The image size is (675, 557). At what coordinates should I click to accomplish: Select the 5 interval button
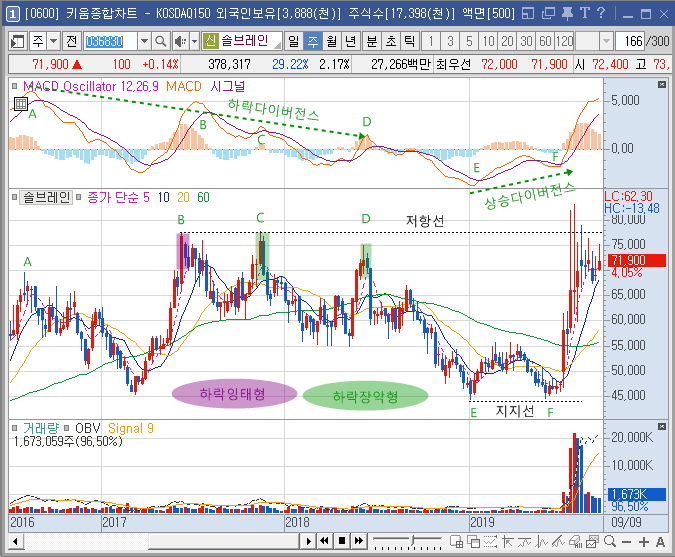(469, 41)
